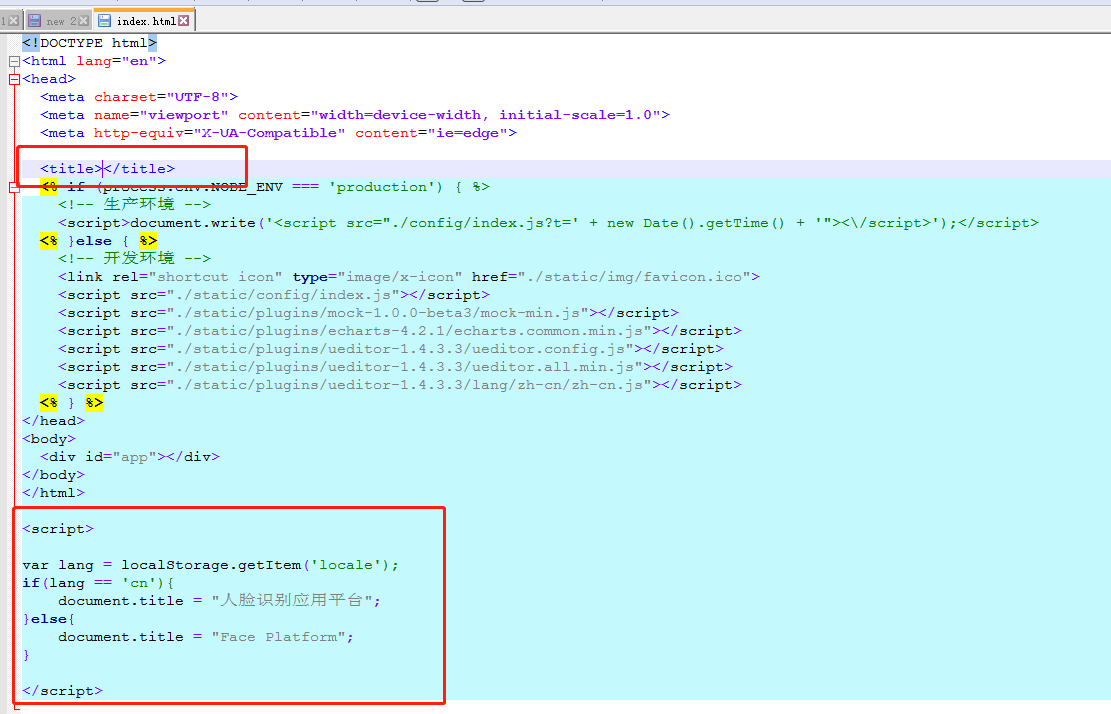Click the '<!-- 开发环境 -->' comment
The width and height of the screenshot is (1111, 714).
coord(135,259)
